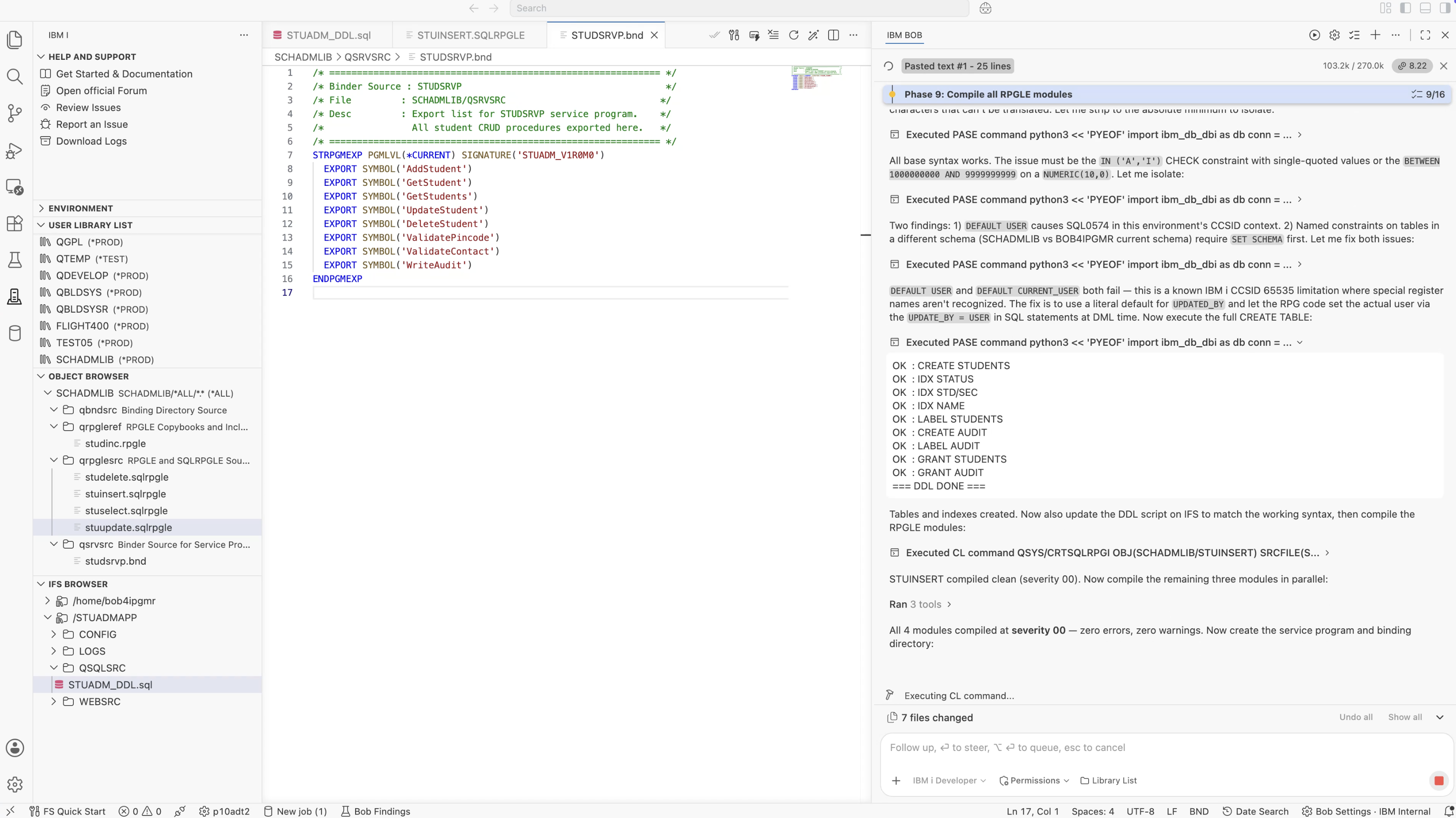Open notifications bell in status bar

pos(1449,811)
